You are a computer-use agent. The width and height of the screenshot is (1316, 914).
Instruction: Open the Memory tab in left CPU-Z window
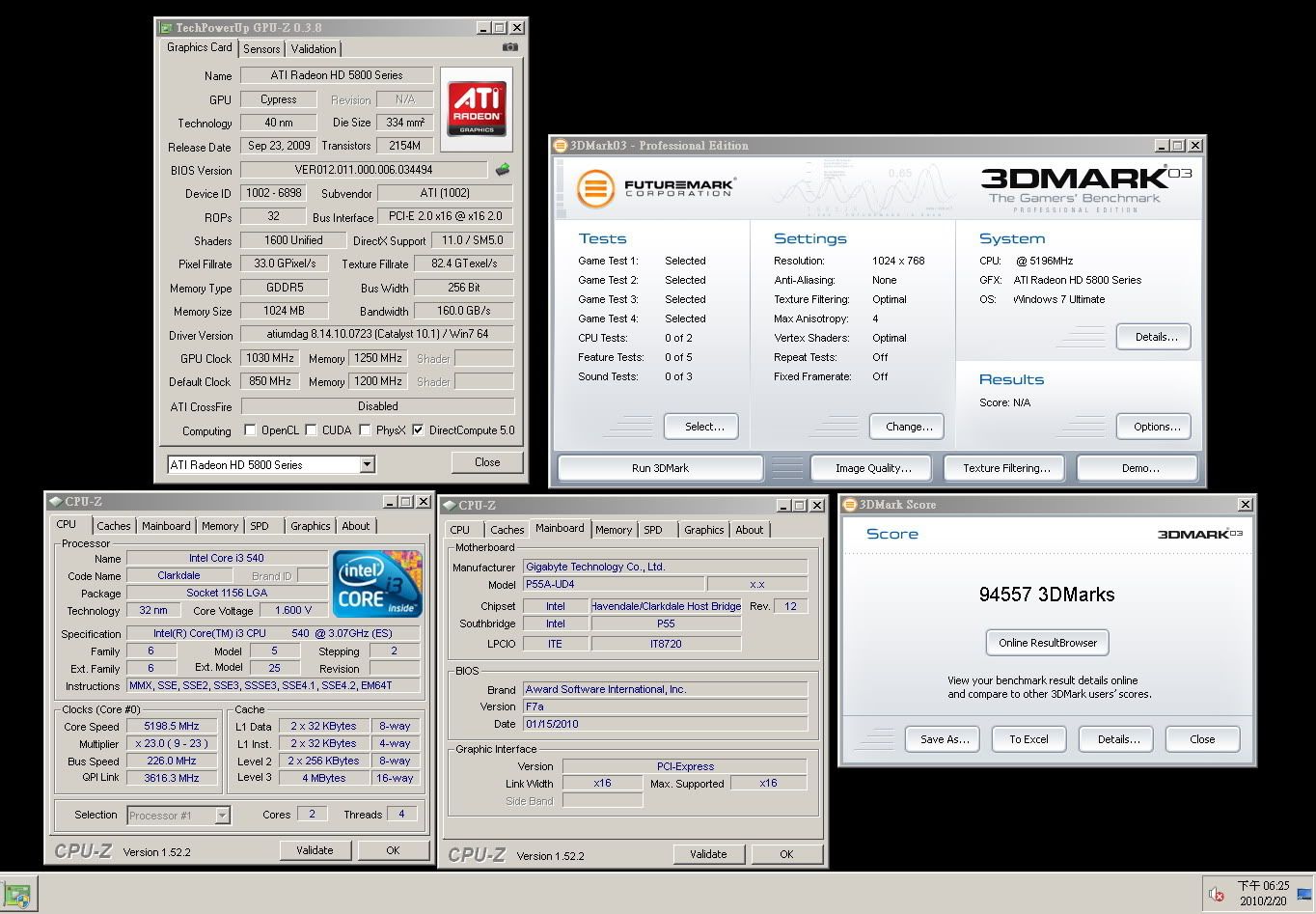(220, 526)
